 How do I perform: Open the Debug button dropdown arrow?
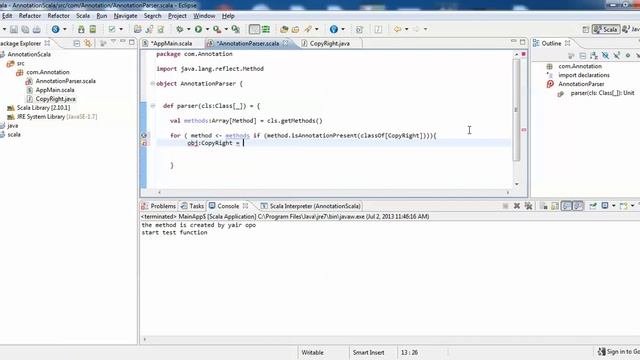[188, 29]
